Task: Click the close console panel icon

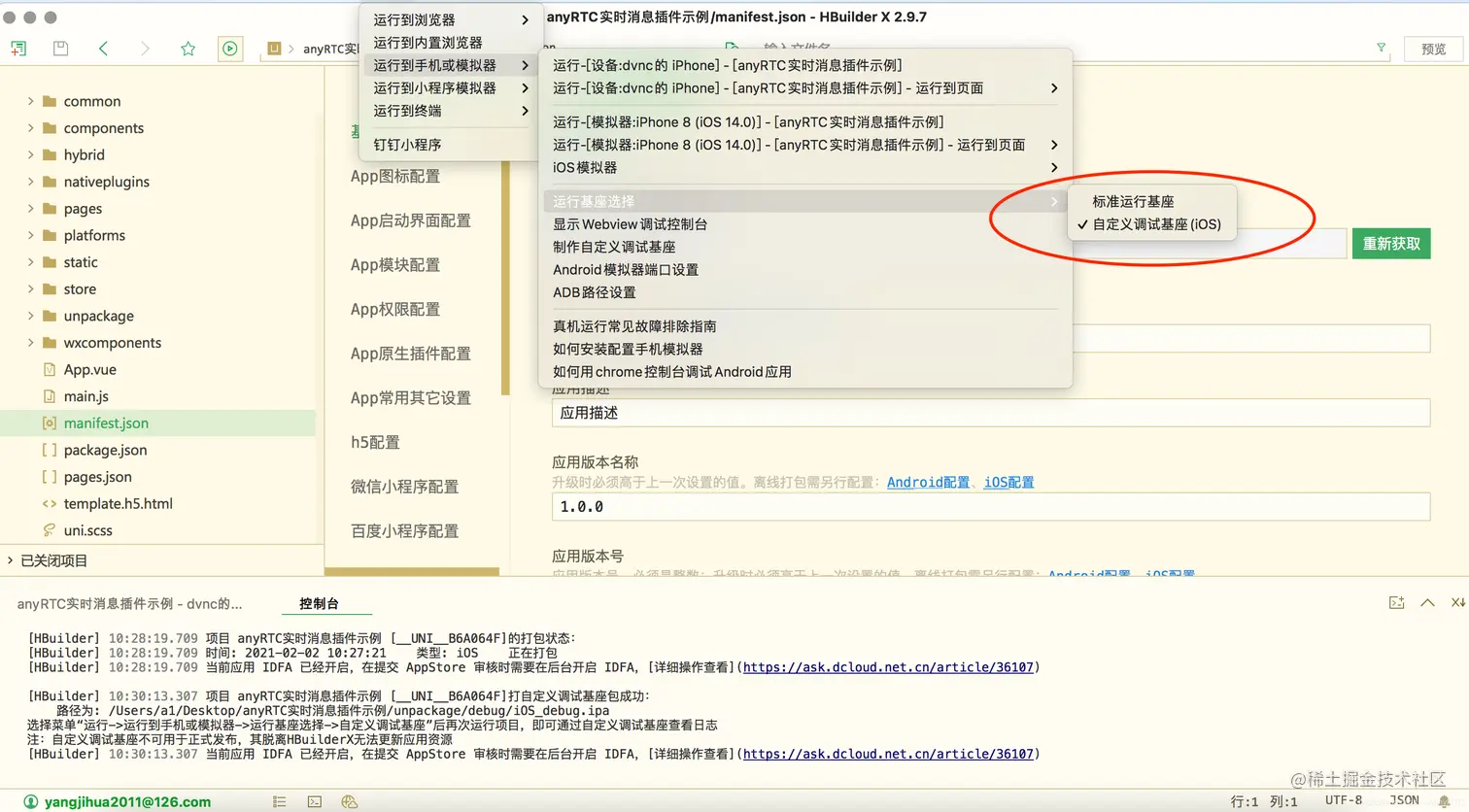Action: pyautogui.click(x=1457, y=603)
